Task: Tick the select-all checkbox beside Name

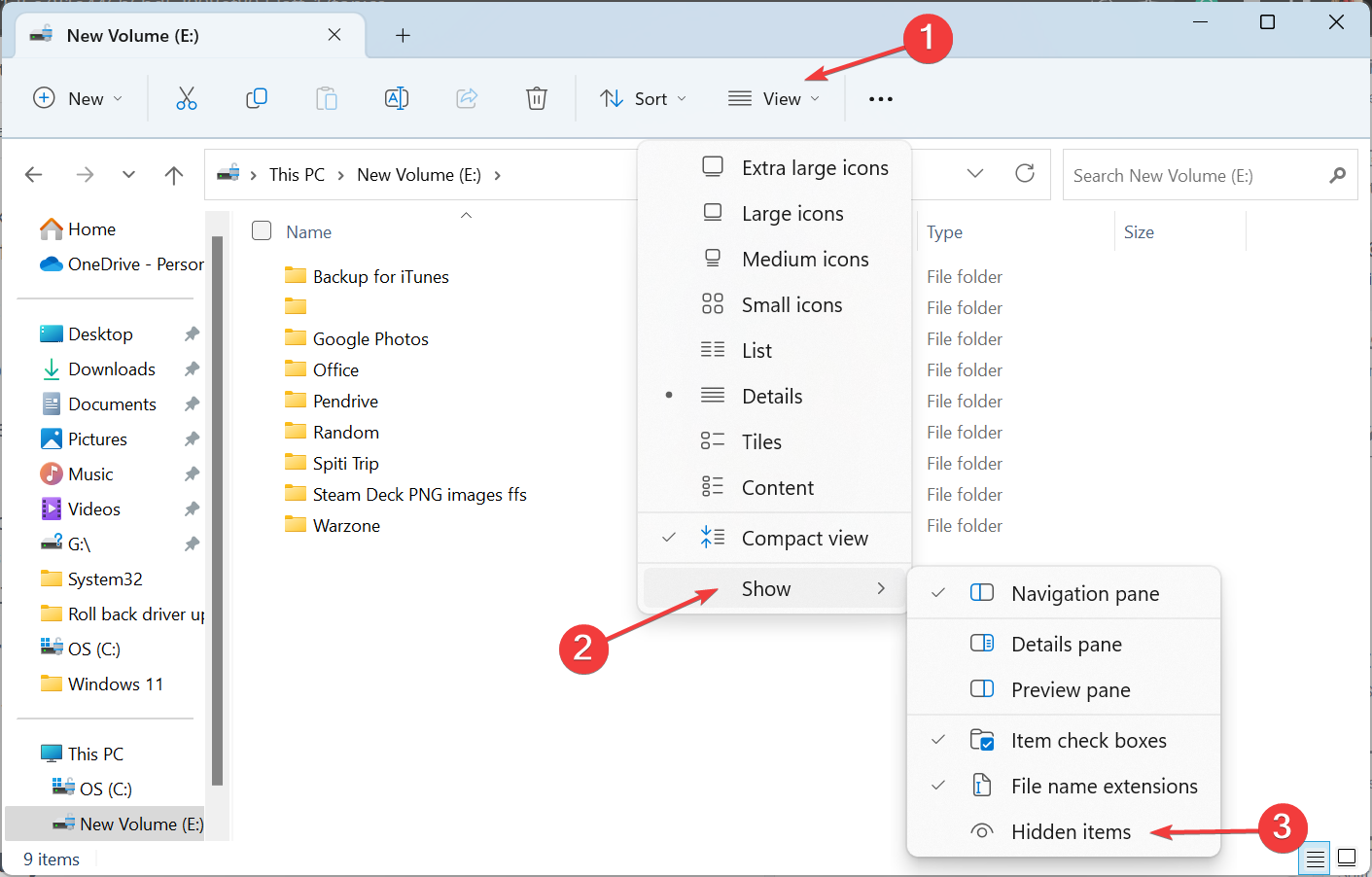Action: [x=262, y=231]
